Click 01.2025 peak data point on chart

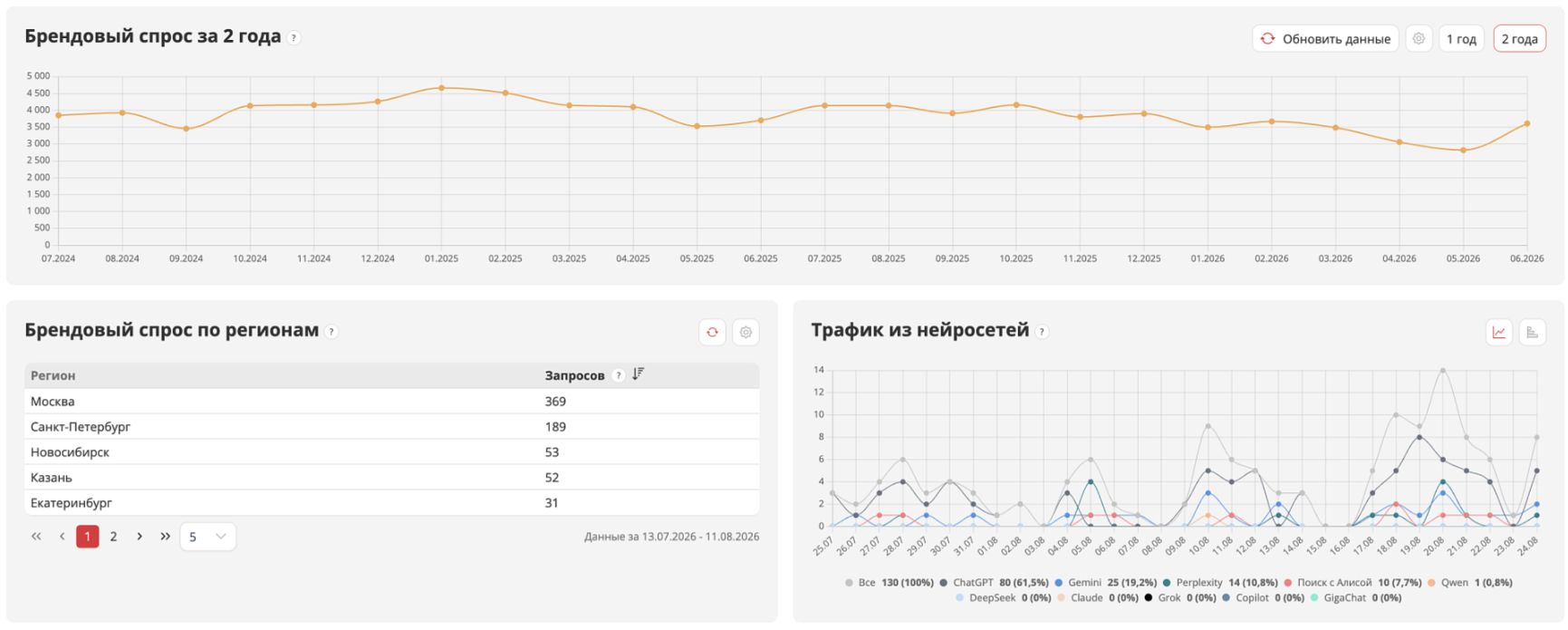(441, 88)
